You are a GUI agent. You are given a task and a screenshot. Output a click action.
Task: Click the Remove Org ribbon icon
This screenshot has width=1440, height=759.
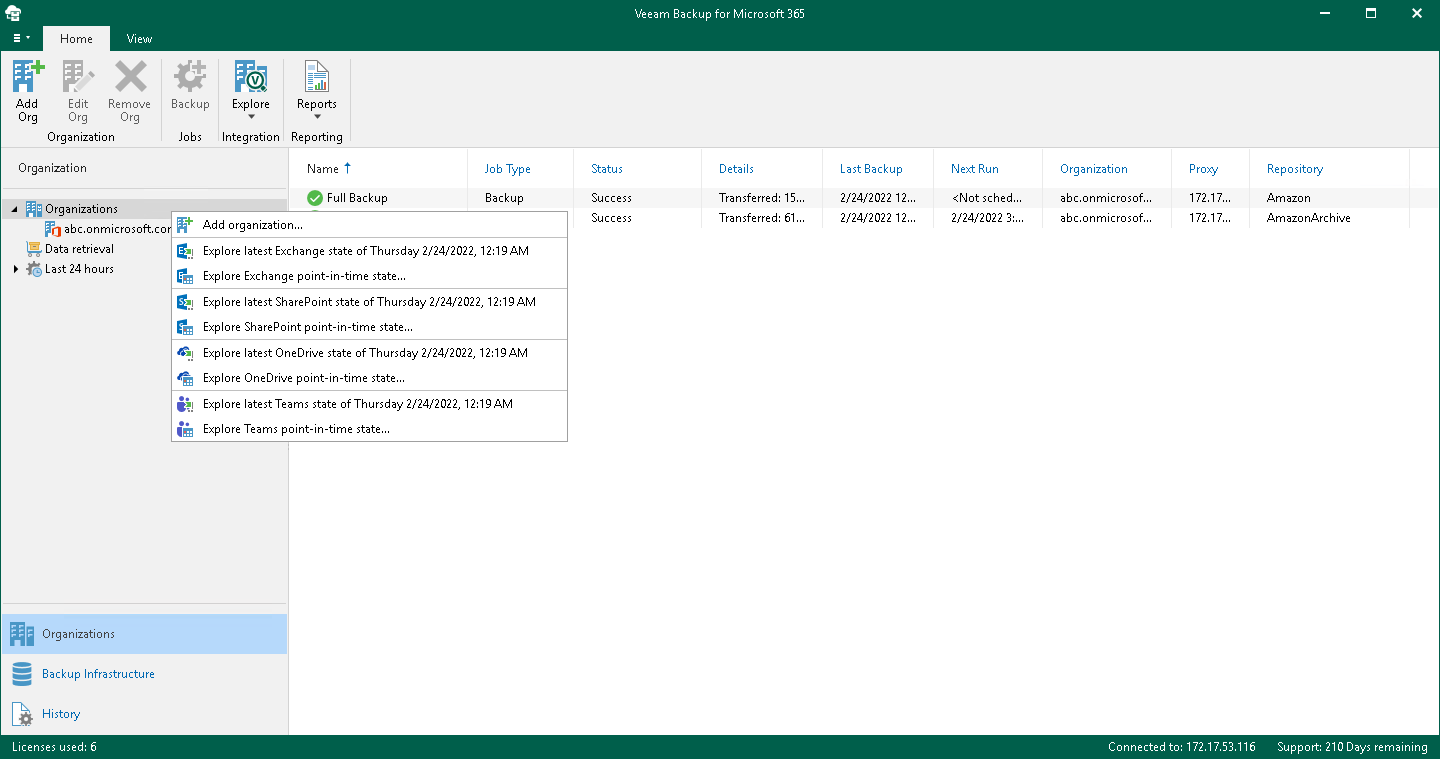pyautogui.click(x=130, y=91)
